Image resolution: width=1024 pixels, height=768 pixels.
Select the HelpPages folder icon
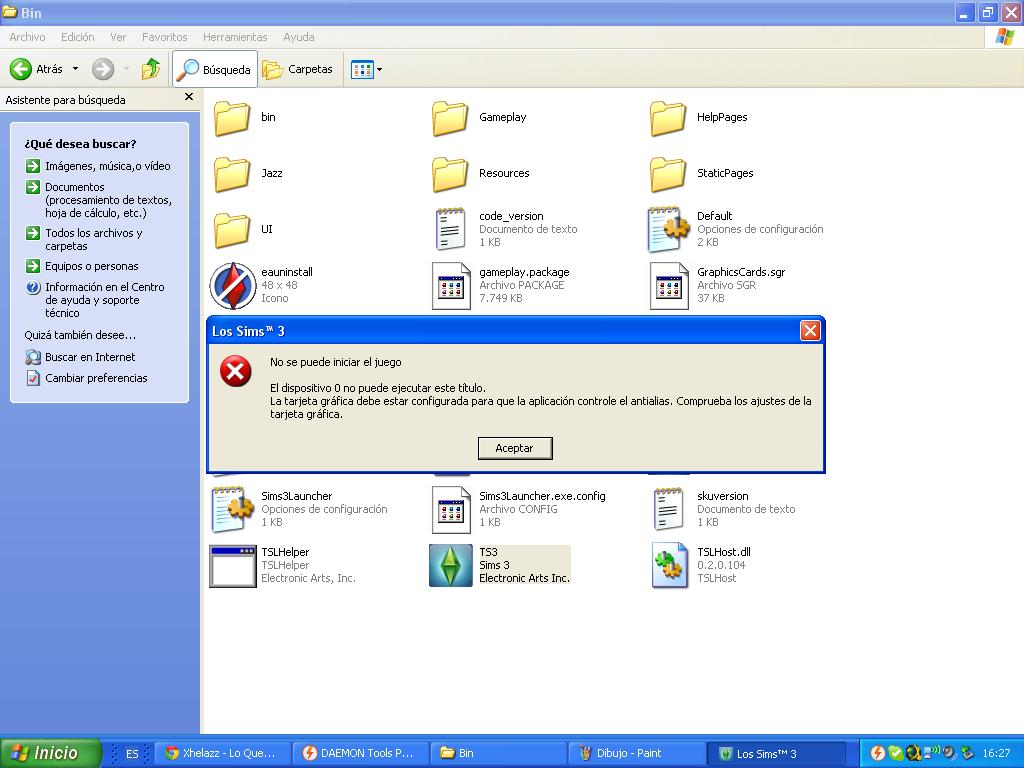click(667, 118)
